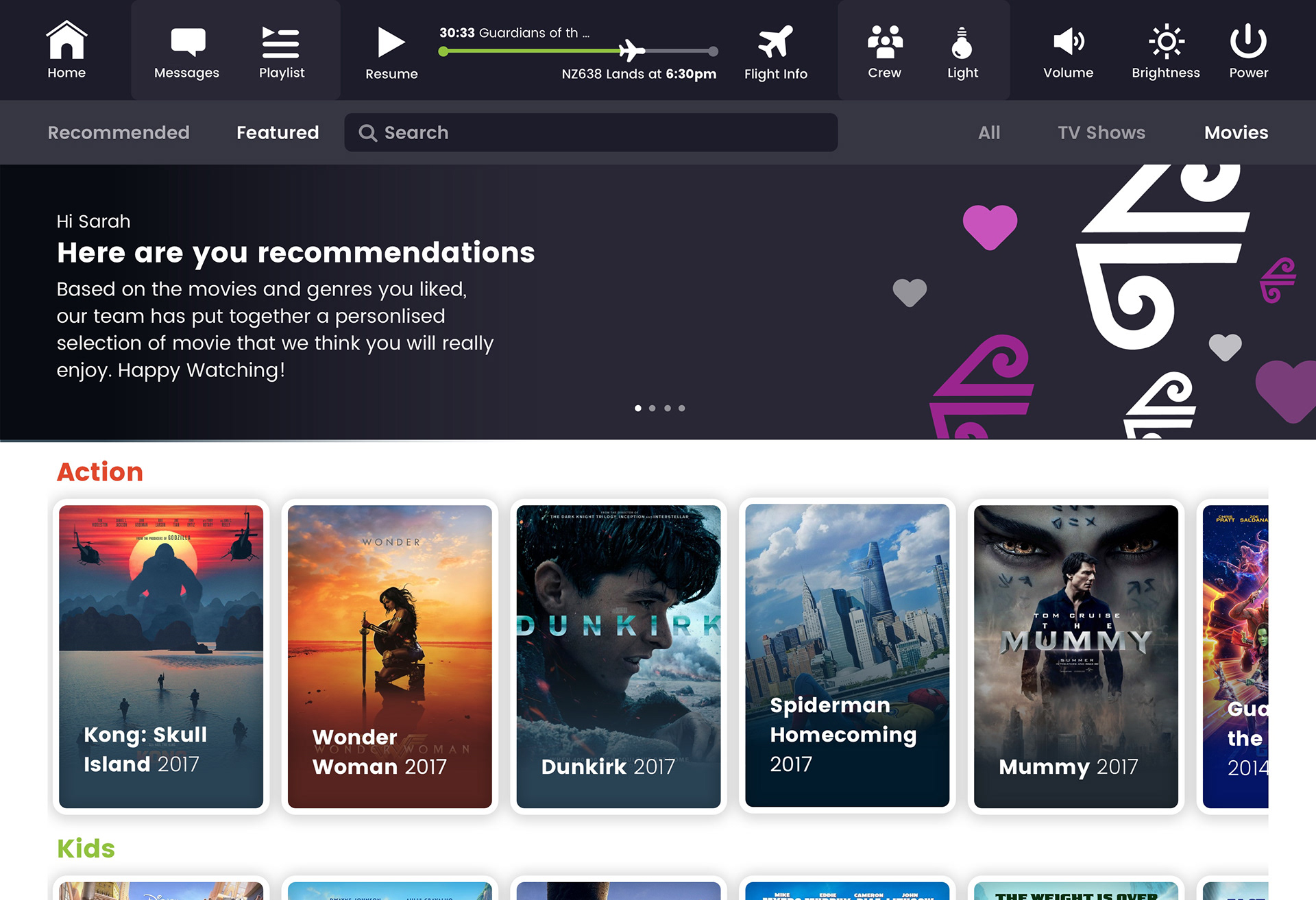
Task: Open Wonder Woman 2017 poster
Action: pyautogui.click(x=390, y=657)
